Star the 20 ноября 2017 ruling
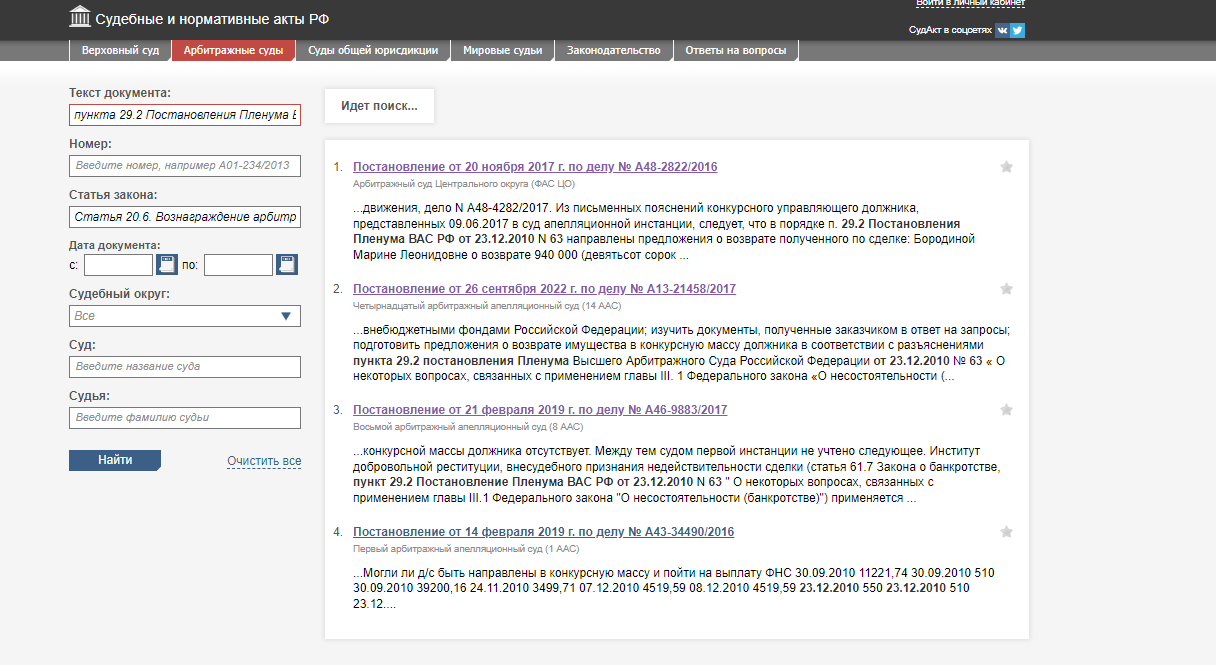The width and height of the screenshot is (1216, 665). pyautogui.click(x=1007, y=167)
